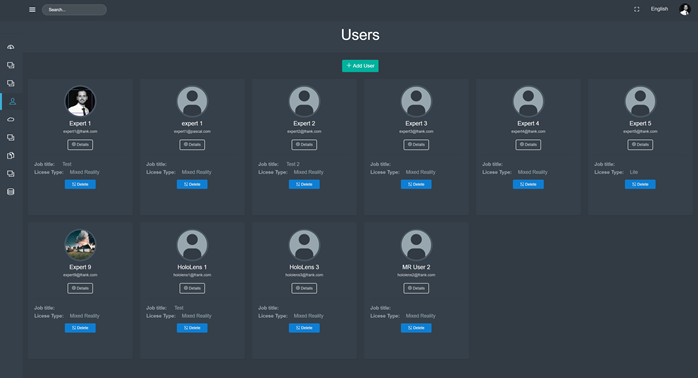
Task: Click HoloLens 1 job title value Test
Action: pyautogui.click(x=179, y=308)
